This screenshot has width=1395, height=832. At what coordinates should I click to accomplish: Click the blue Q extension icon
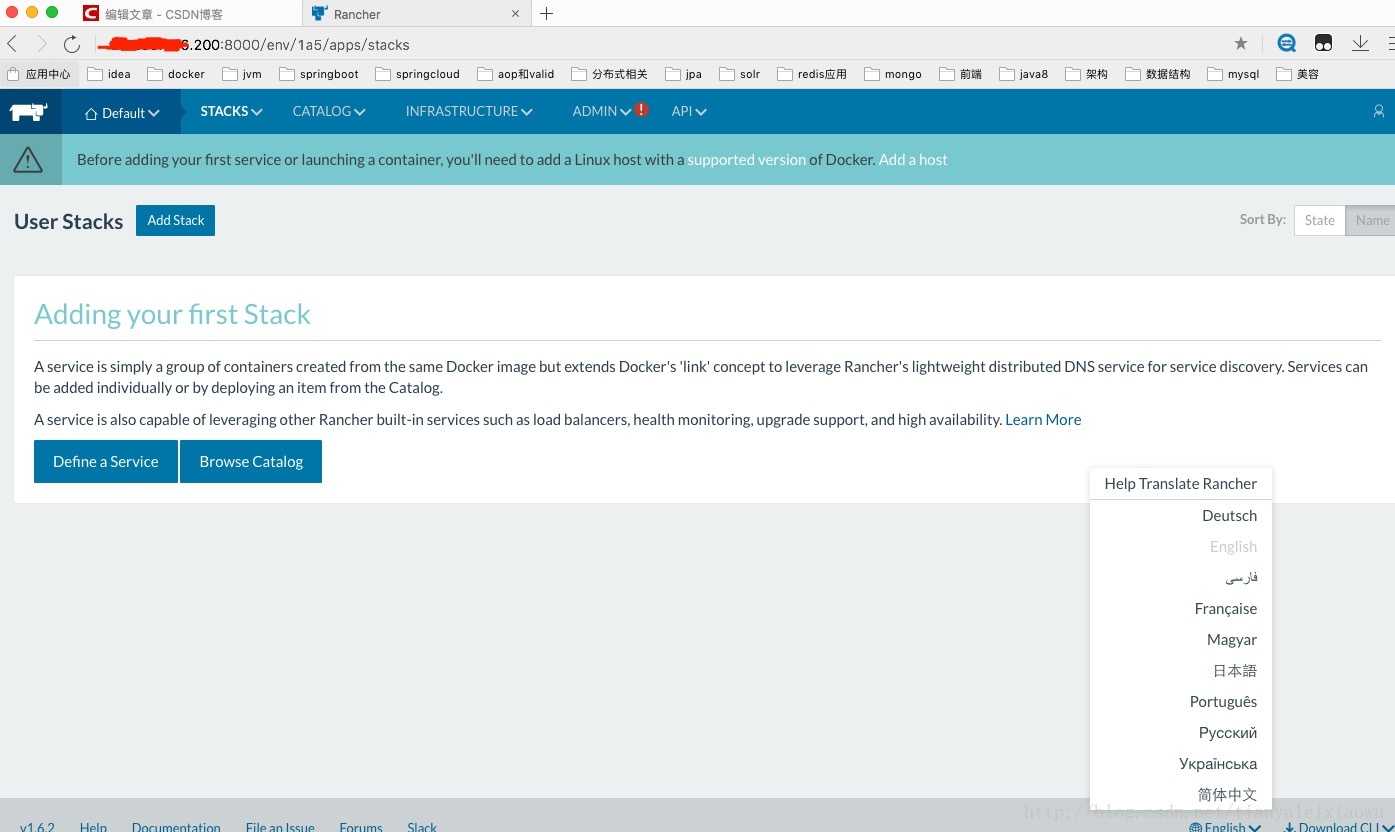[1287, 43]
